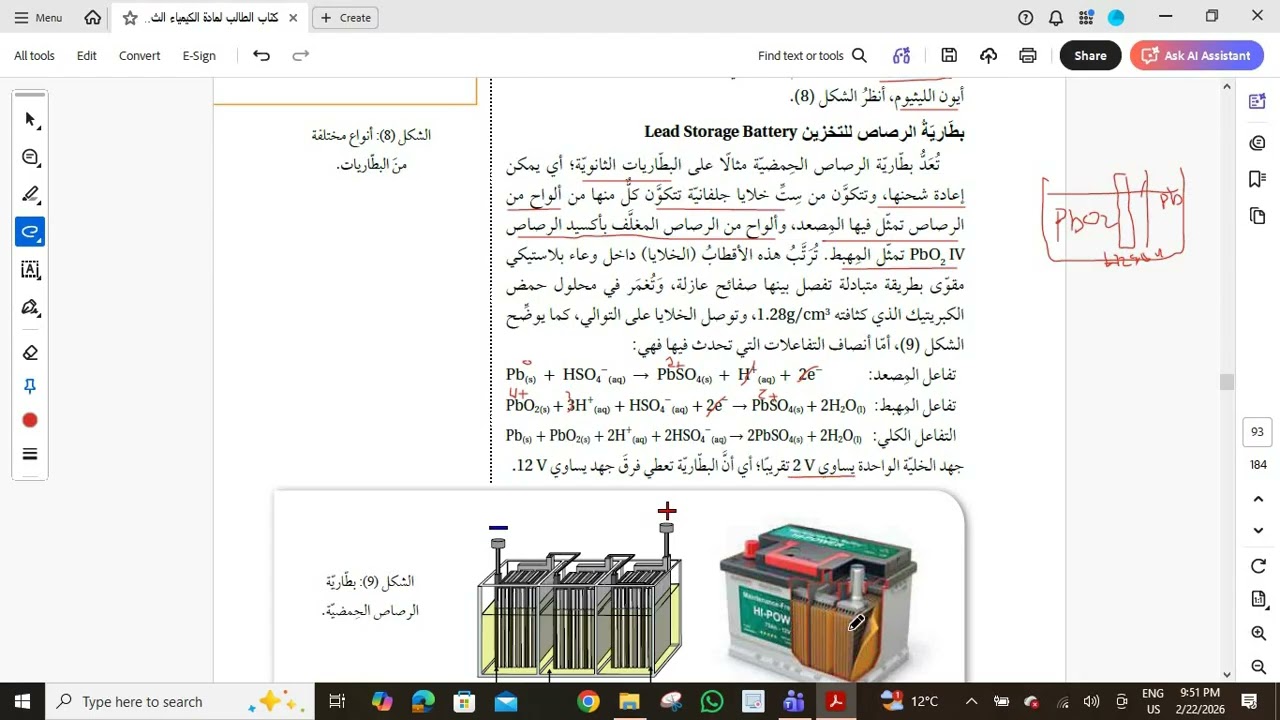Open the Acrobat Menu
This screenshot has height=720, width=1280.
coord(39,17)
